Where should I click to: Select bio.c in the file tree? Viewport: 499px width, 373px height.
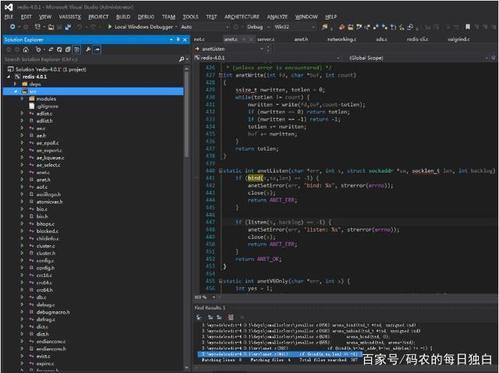[42, 209]
